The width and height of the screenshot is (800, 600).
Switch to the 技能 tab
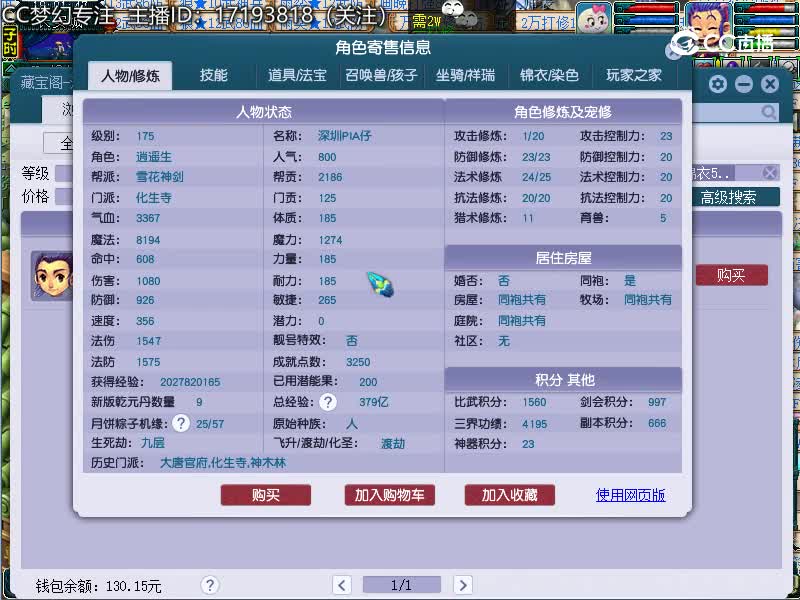213,76
